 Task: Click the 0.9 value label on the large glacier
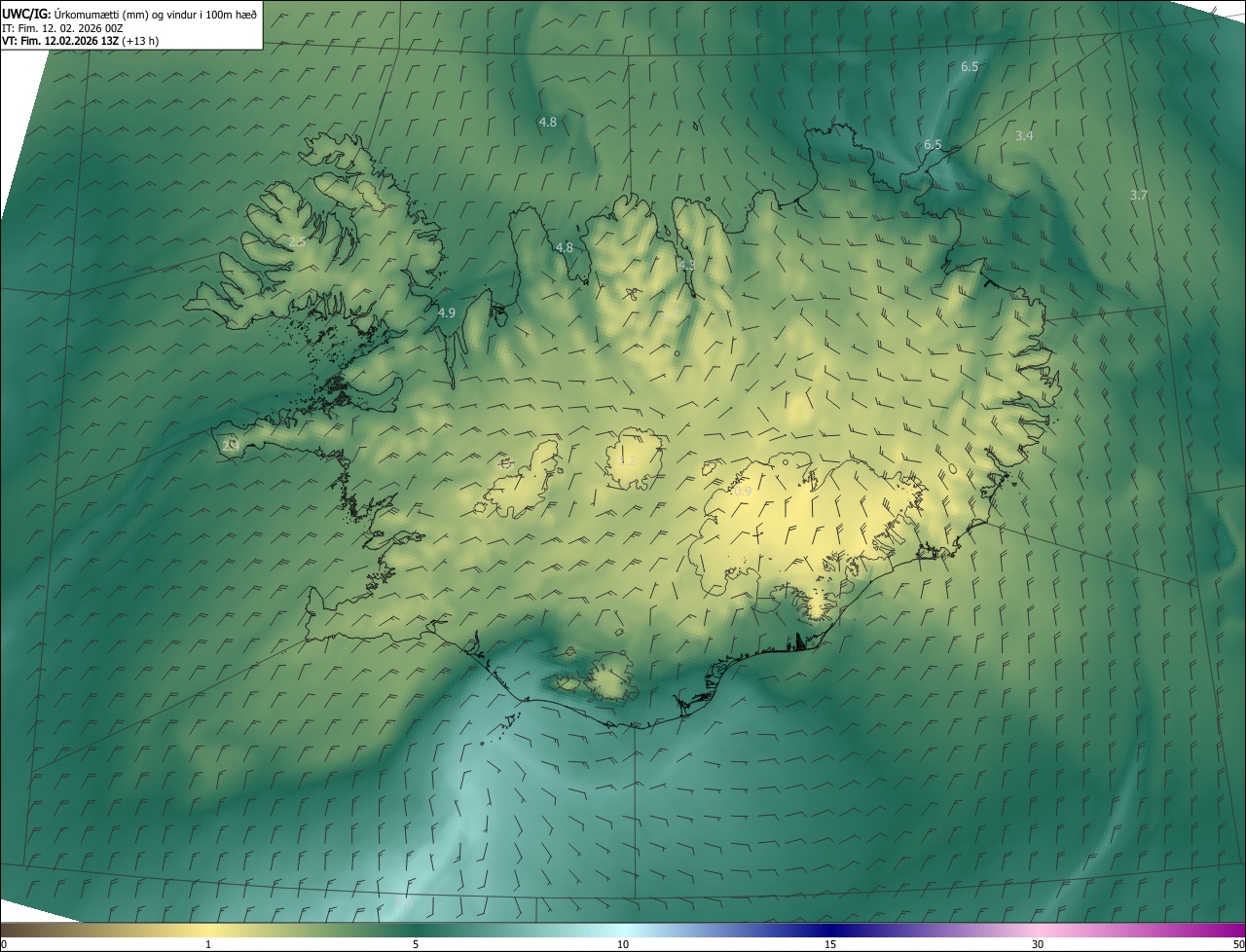pos(743,493)
